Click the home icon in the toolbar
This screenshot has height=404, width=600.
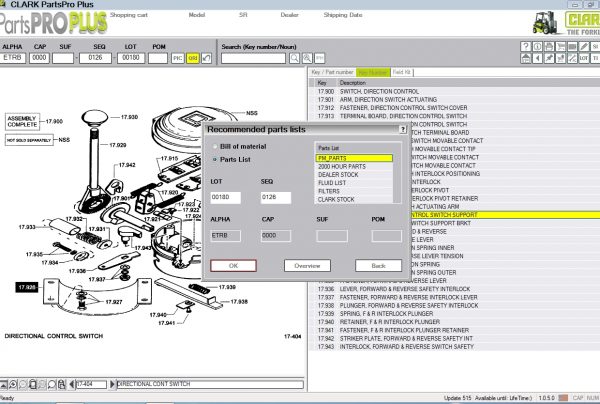(x=526, y=58)
